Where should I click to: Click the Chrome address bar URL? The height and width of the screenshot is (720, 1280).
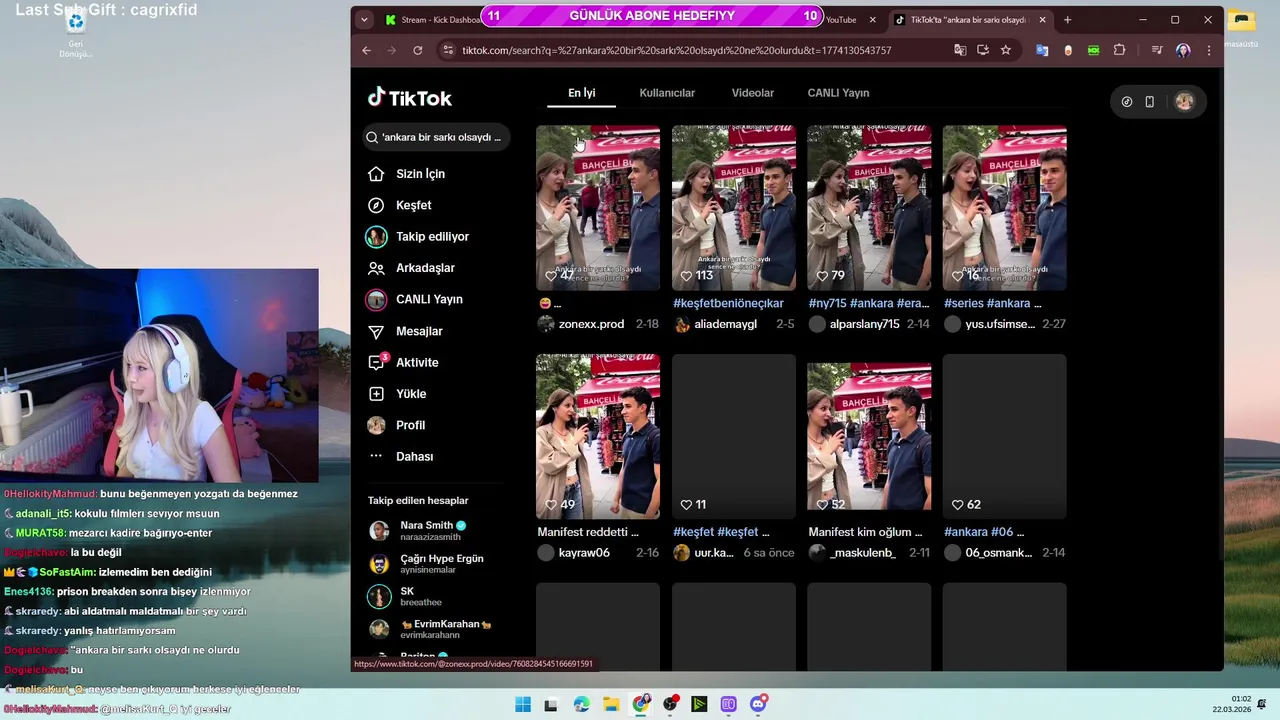coord(677,50)
